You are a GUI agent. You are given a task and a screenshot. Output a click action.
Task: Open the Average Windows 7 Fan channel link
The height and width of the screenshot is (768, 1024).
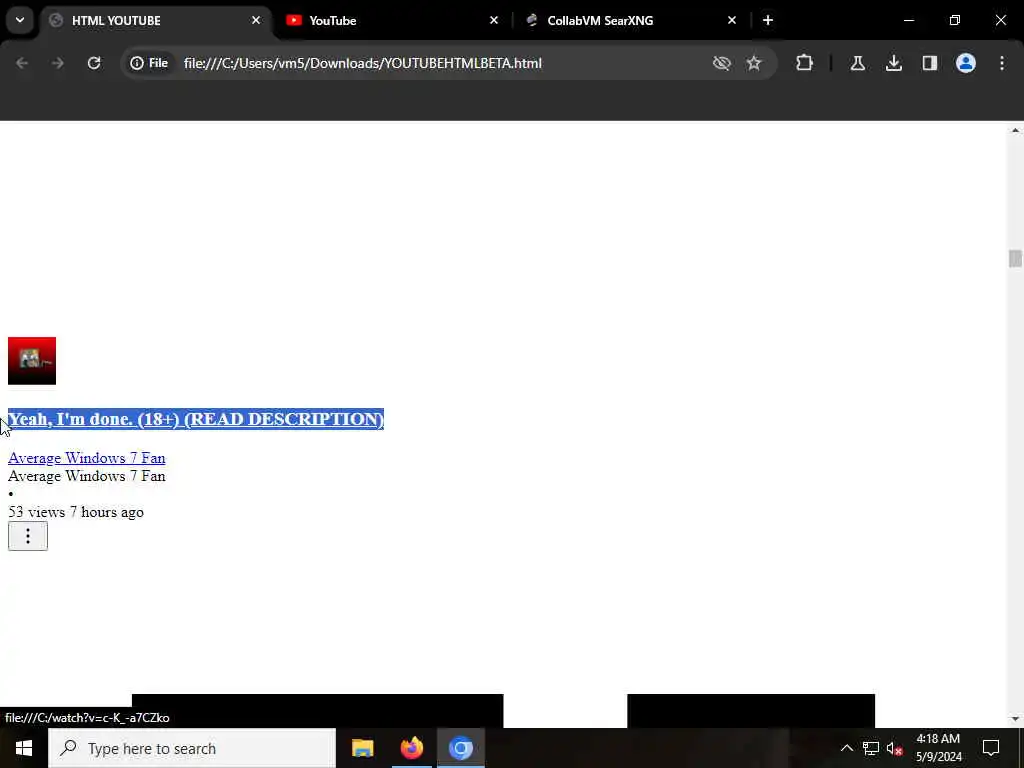[x=86, y=458]
